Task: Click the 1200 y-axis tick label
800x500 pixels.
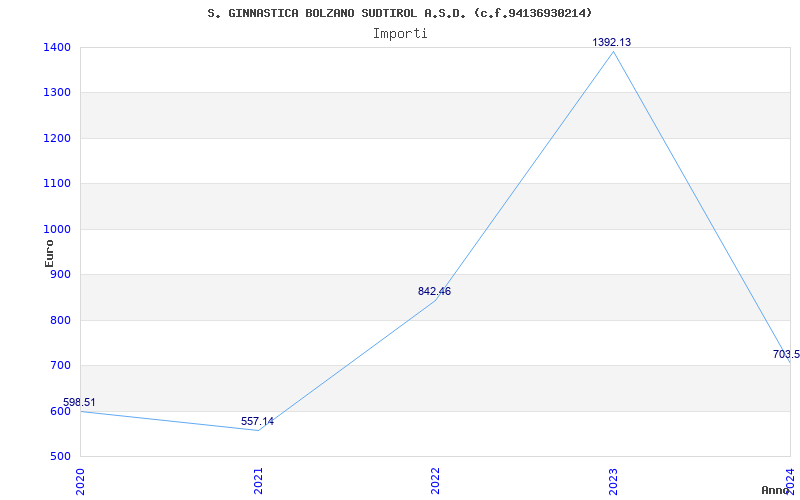Action: 57,138
